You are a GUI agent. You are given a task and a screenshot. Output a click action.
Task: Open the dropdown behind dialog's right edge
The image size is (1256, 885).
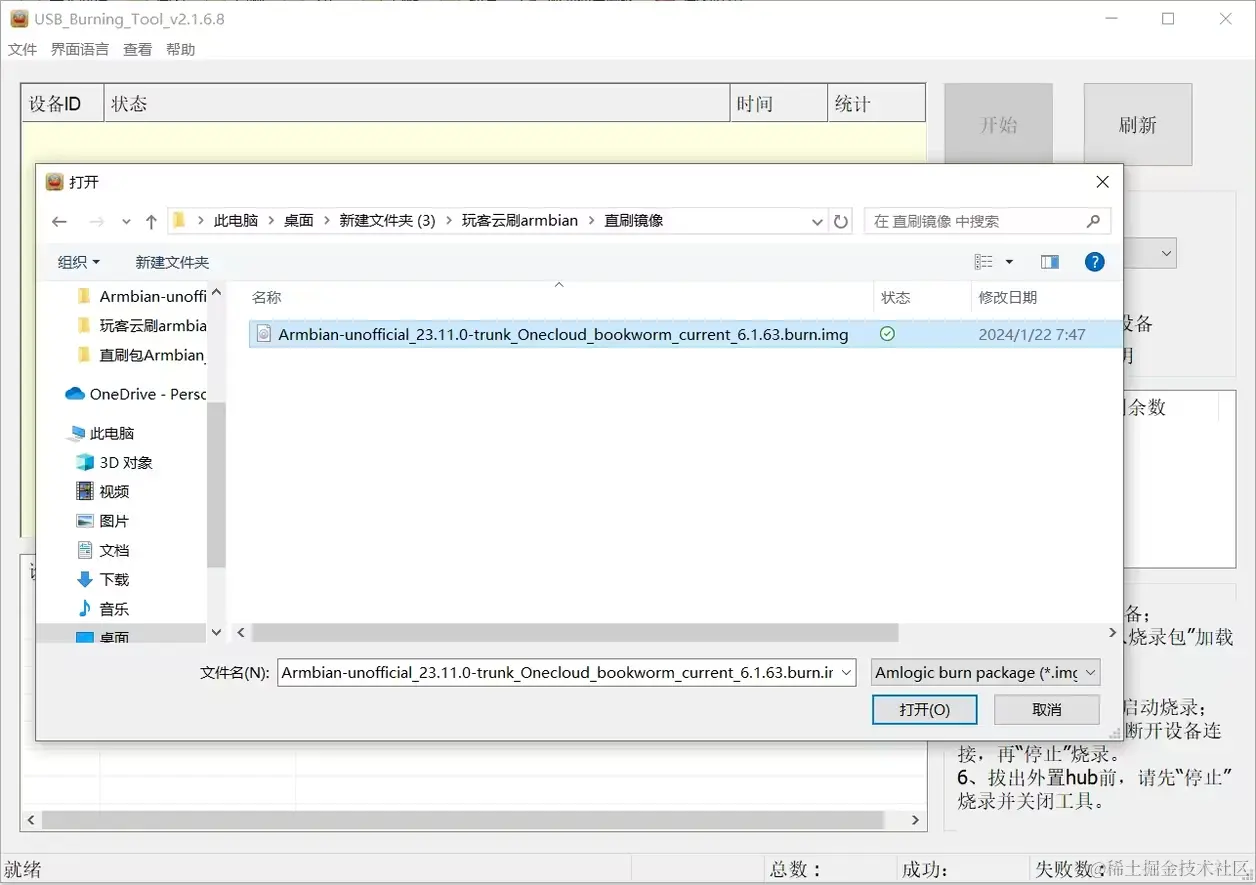[1166, 254]
